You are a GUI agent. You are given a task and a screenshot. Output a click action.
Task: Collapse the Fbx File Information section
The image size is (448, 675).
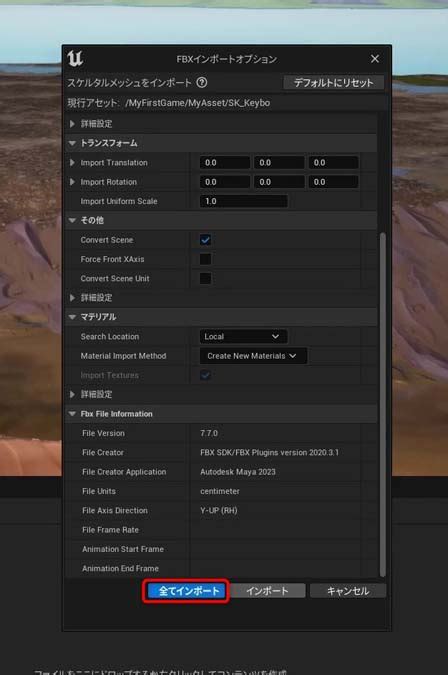click(x=72, y=414)
